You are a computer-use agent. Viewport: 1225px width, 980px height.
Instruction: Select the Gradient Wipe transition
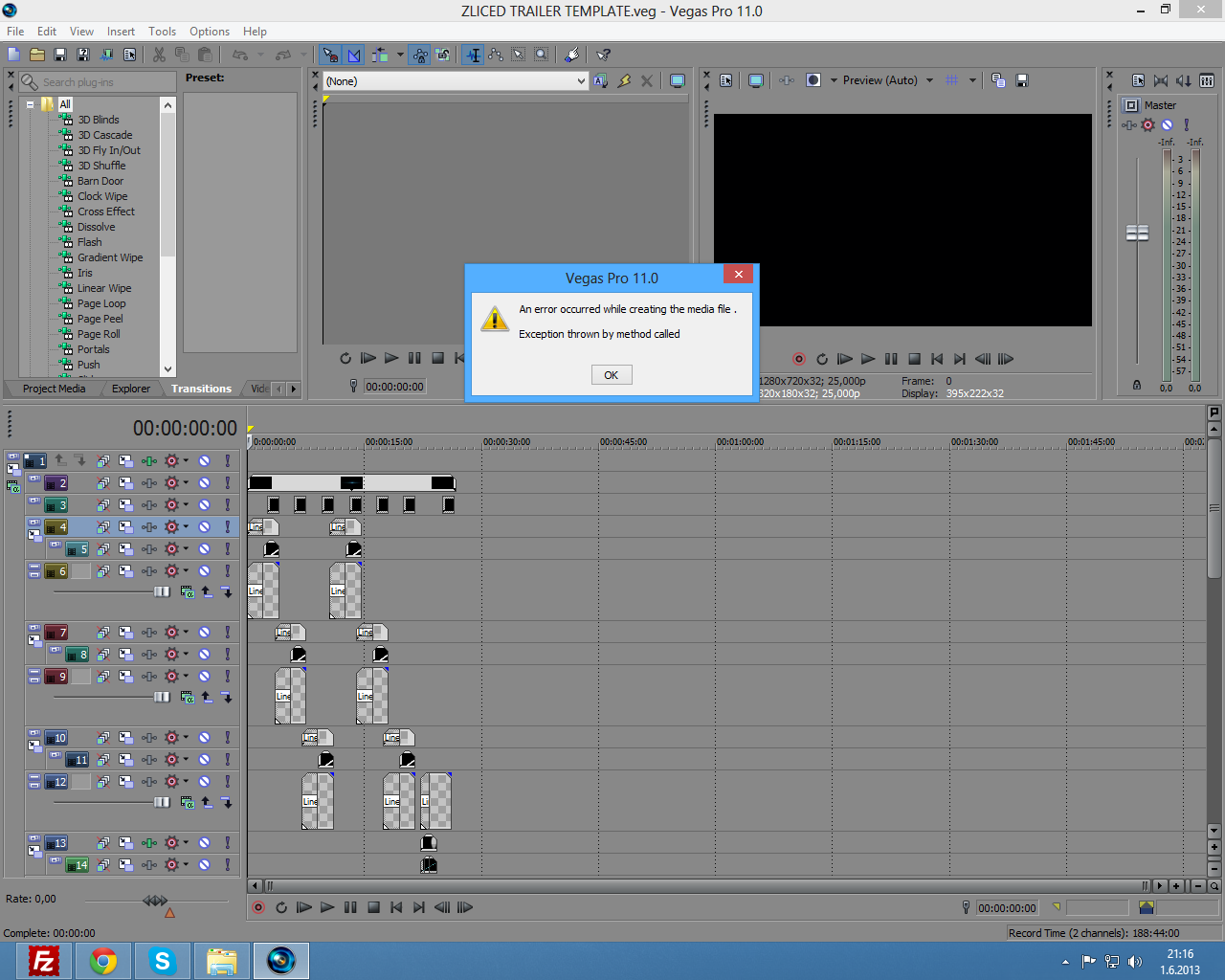(110, 257)
